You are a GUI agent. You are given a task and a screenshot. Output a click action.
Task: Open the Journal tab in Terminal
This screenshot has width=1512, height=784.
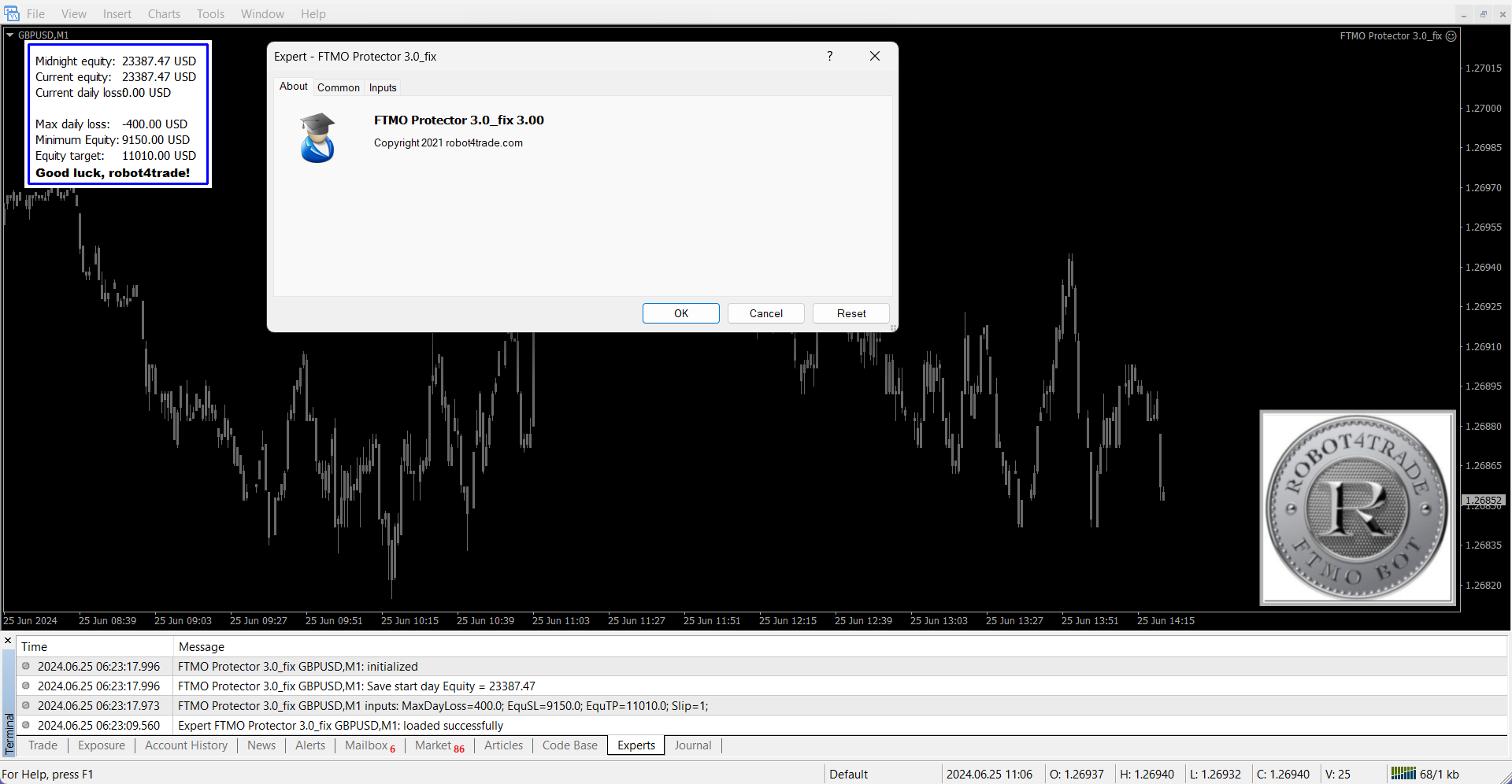[x=692, y=745]
